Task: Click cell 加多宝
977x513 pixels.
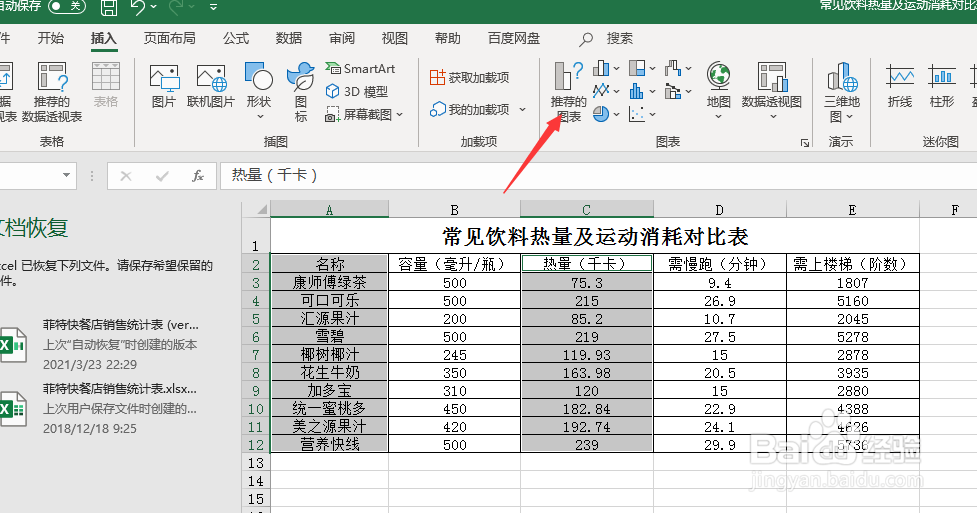Action: [330, 391]
